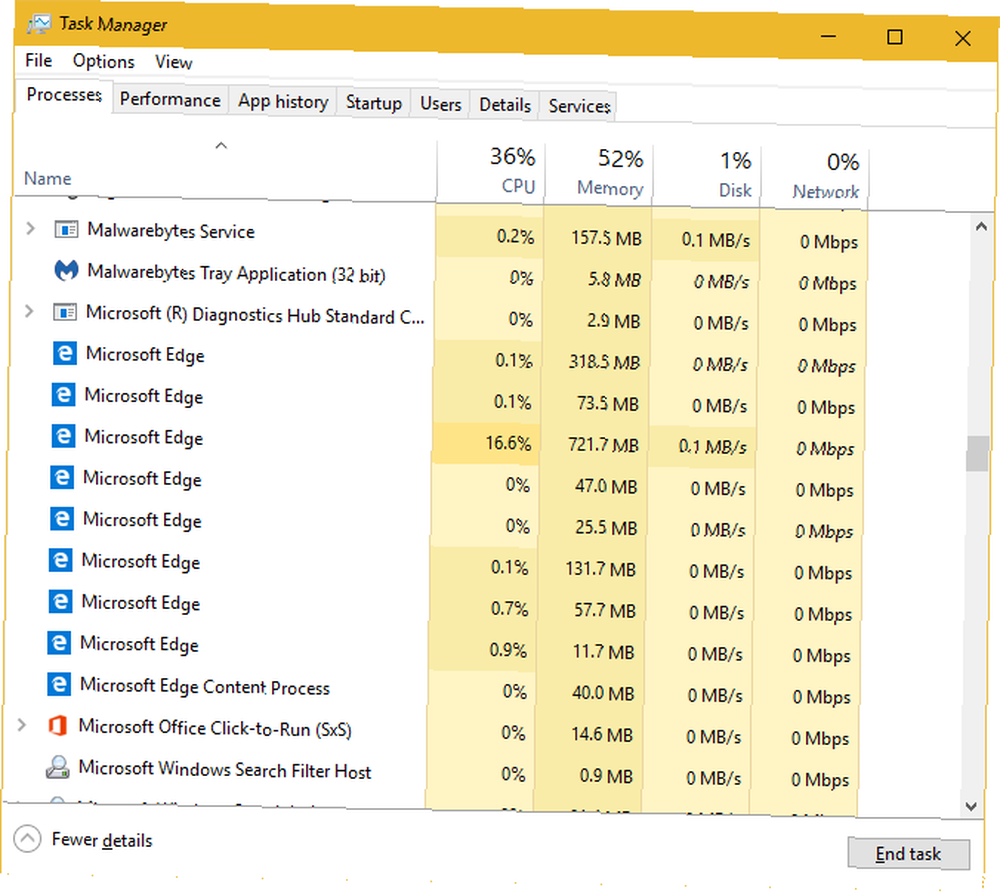Select Microsoft Windows Search Filter Host row

coord(428,772)
